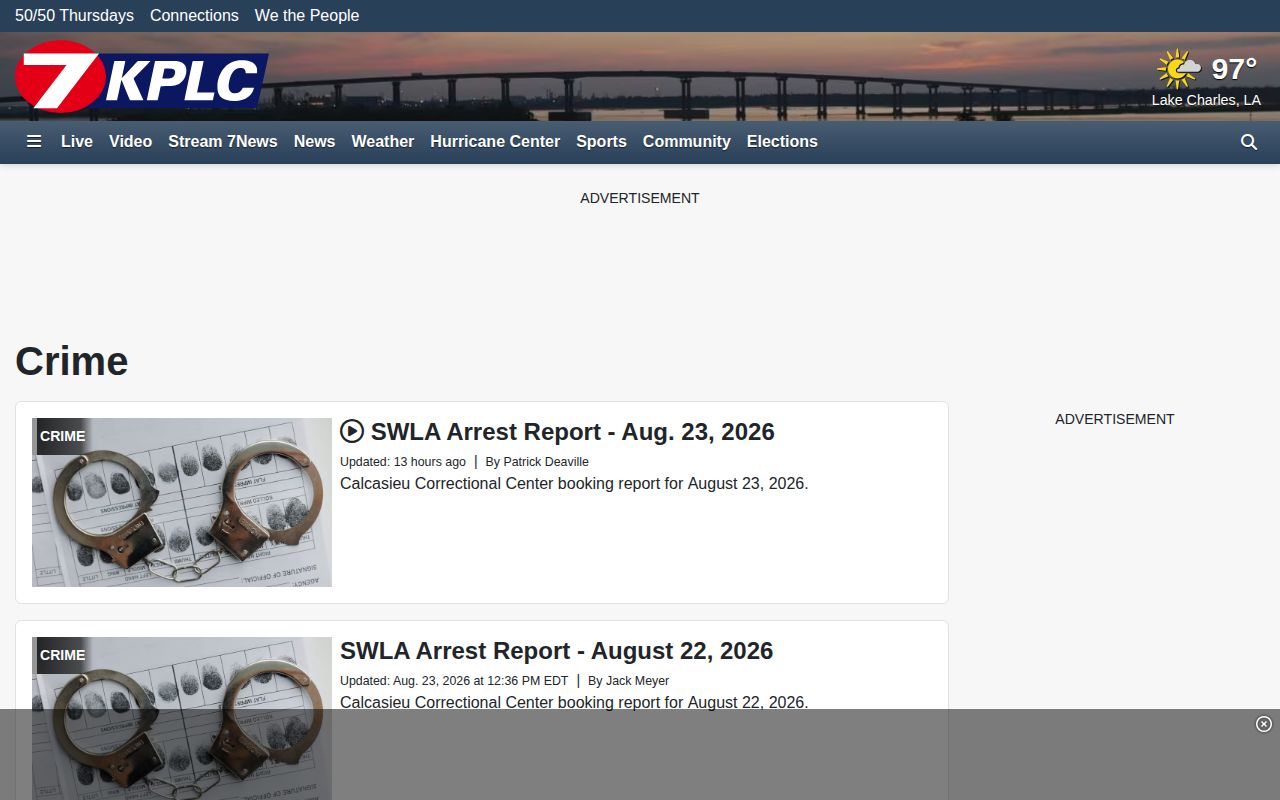Play video icon beside Aug. 23 arrest report
This screenshot has height=800, width=1280.
pyautogui.click(x=352, y=431)
